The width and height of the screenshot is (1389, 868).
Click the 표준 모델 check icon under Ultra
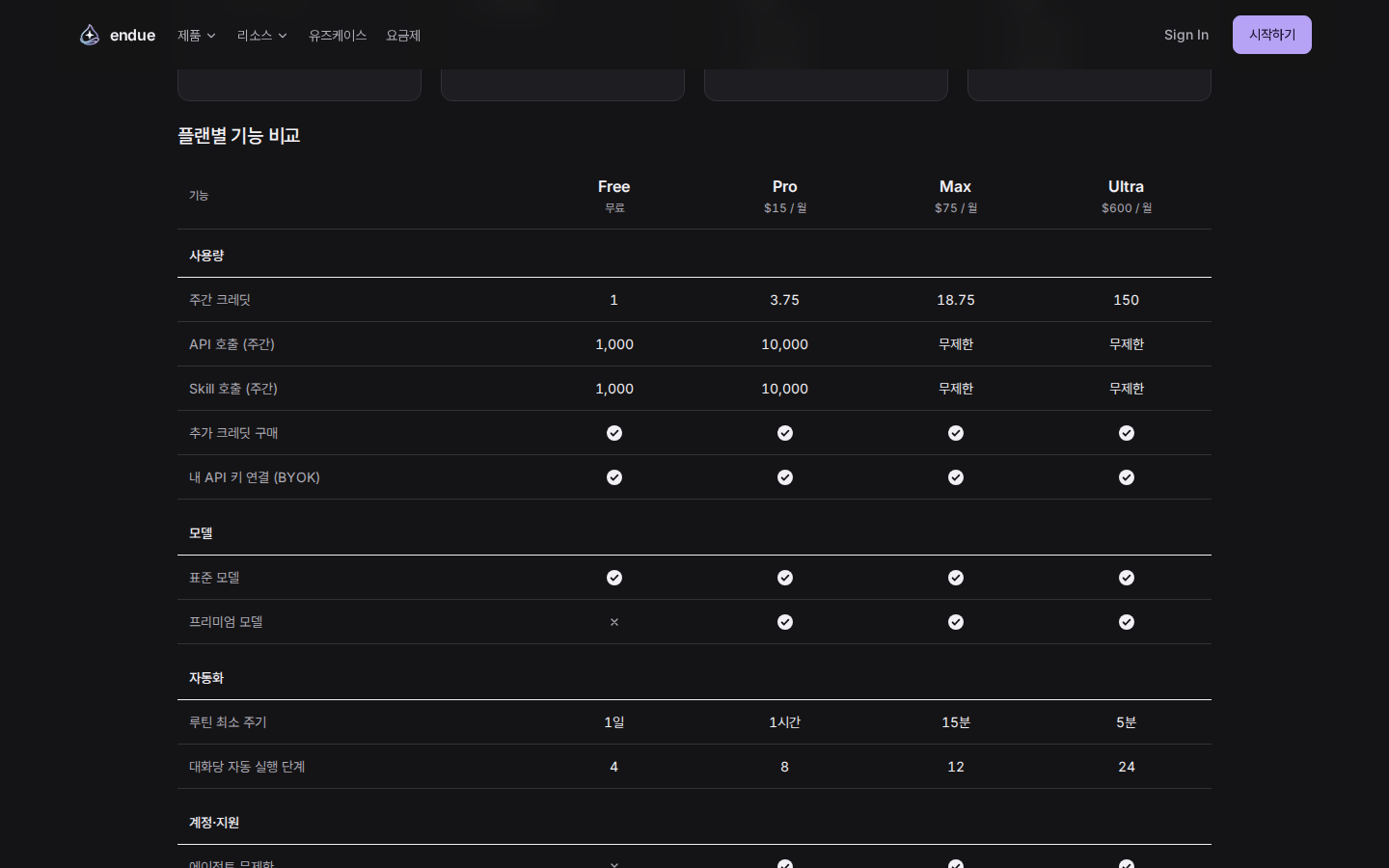click(1127, 578)
